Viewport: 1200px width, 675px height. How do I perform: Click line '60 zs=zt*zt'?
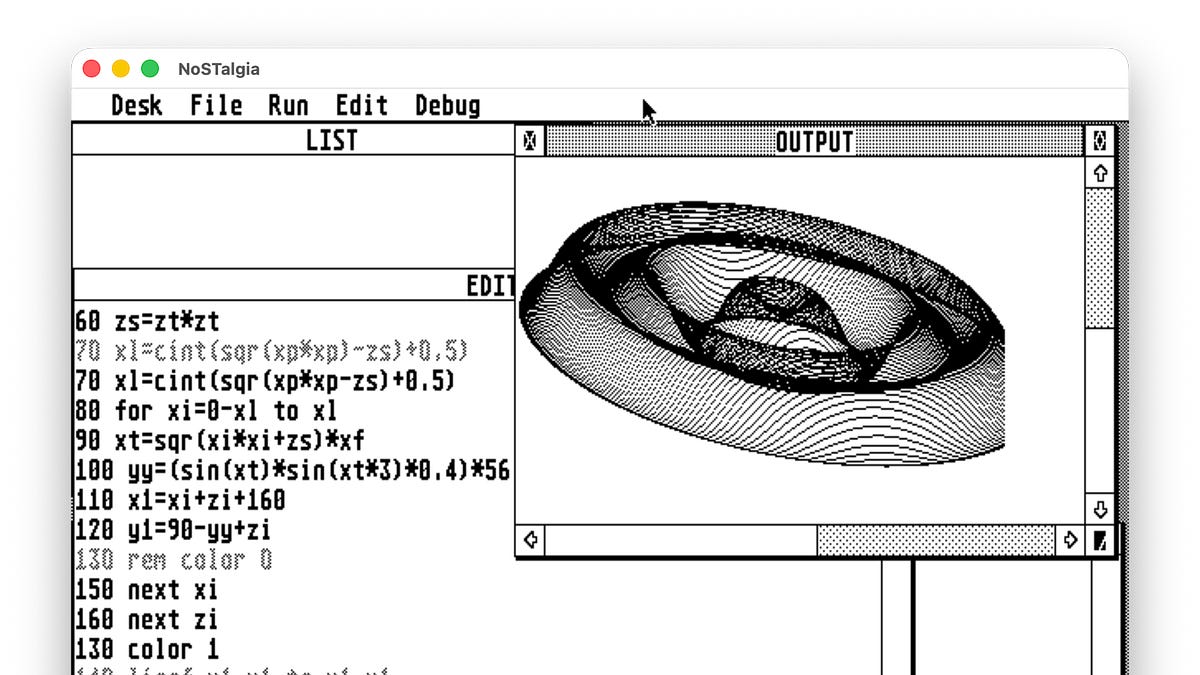[148, 321]
